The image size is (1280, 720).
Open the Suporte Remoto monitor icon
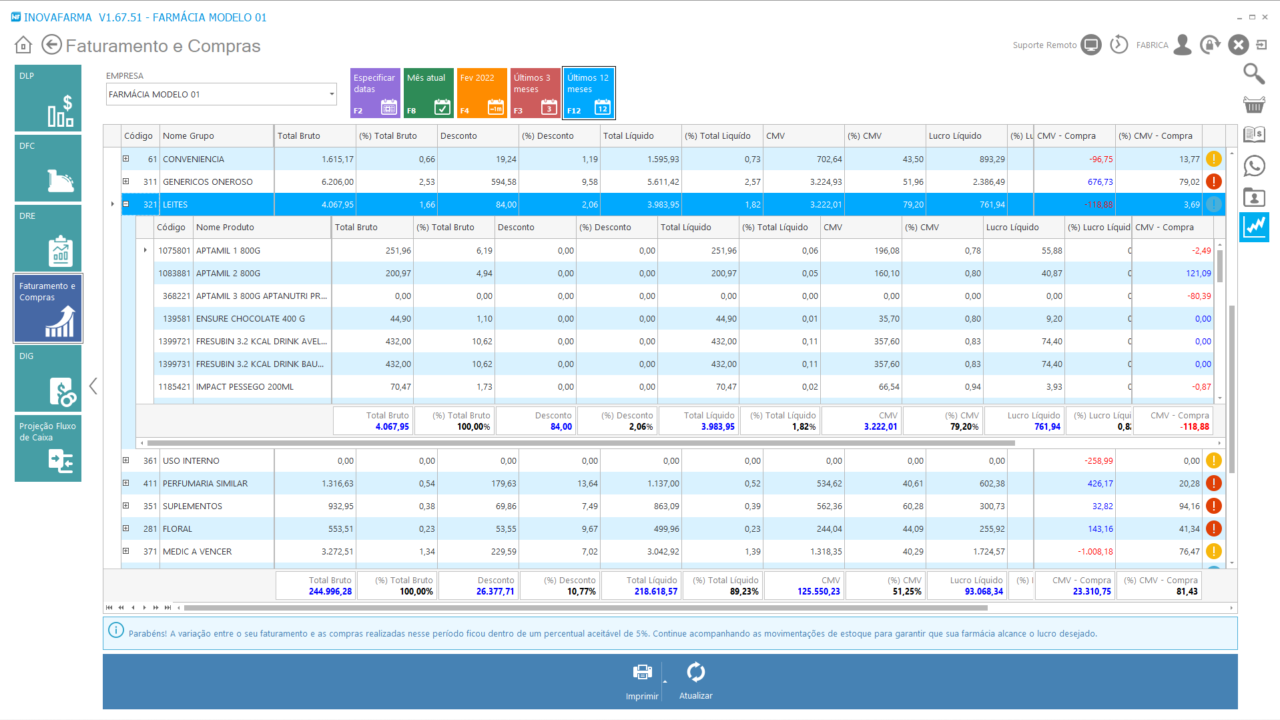point(1091,45)
